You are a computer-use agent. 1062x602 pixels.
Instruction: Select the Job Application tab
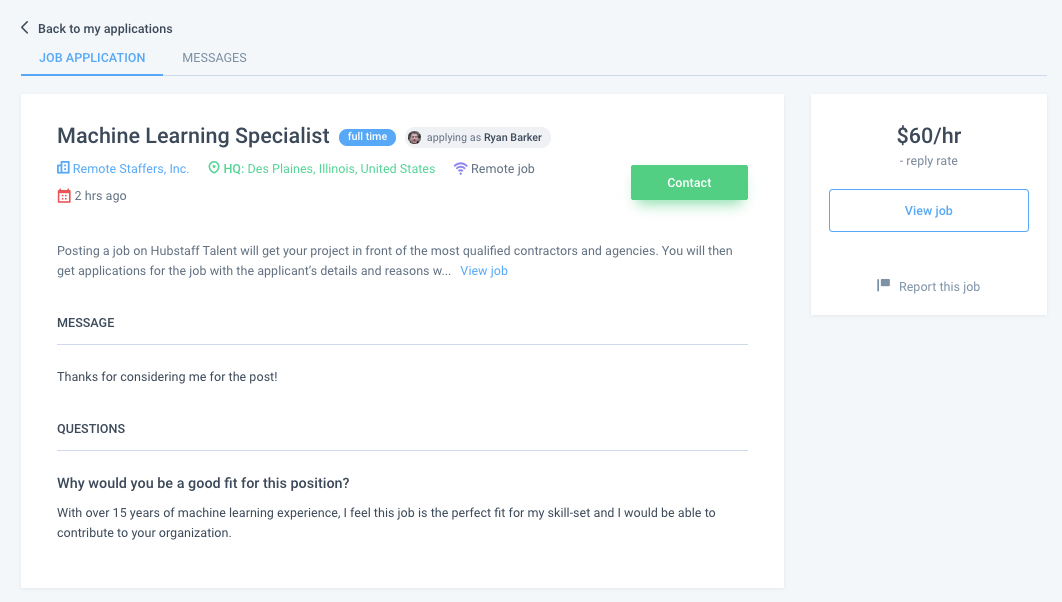click(92, 58)
